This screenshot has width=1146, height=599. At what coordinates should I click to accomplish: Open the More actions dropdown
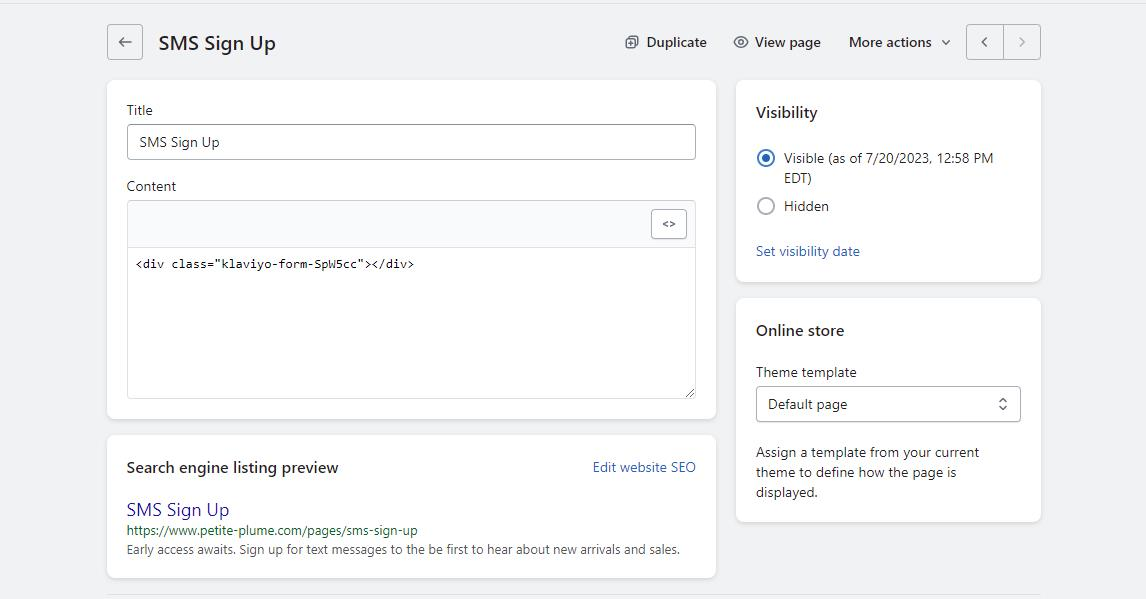click(899, 42)
